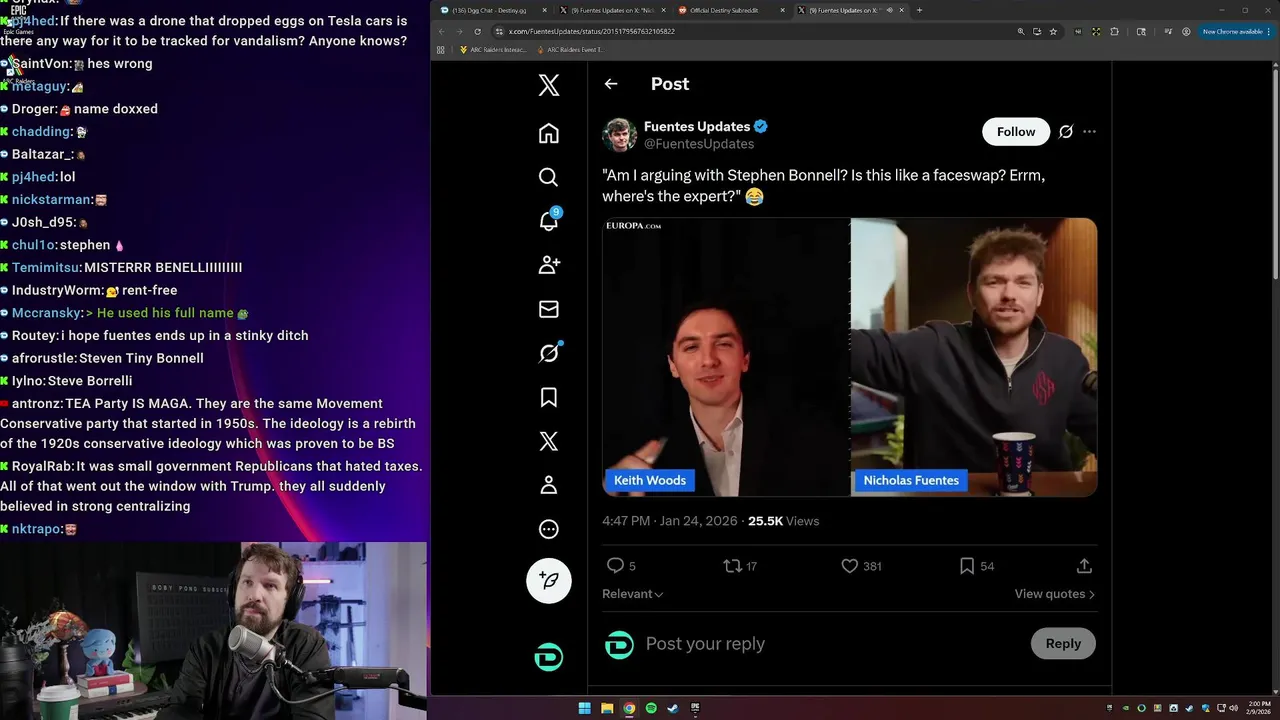Switch to Dgg Chat - Destiny.gg tab

[x=492, y=10]
